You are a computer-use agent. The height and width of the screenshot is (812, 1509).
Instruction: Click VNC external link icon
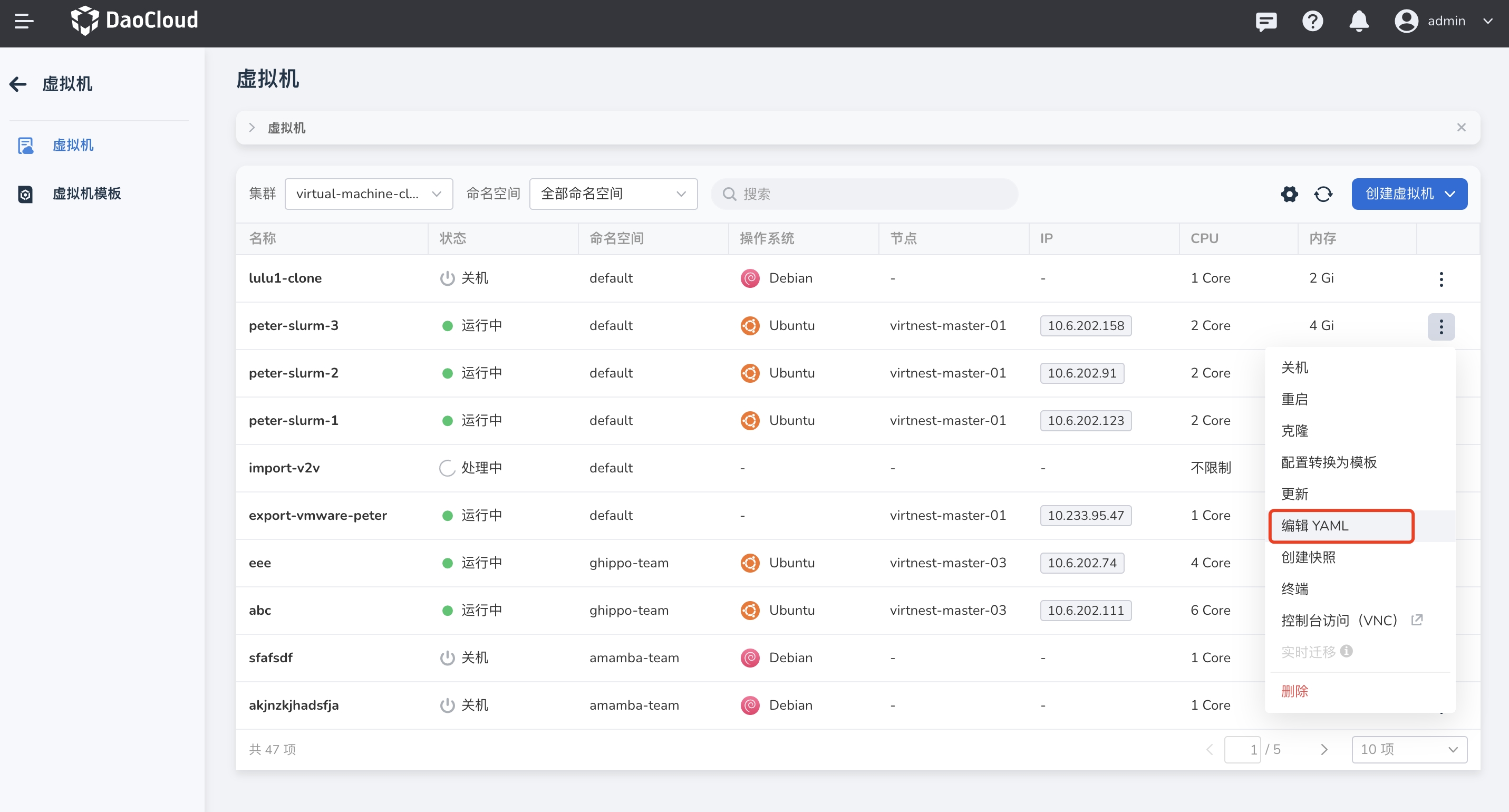point(1416,620)
